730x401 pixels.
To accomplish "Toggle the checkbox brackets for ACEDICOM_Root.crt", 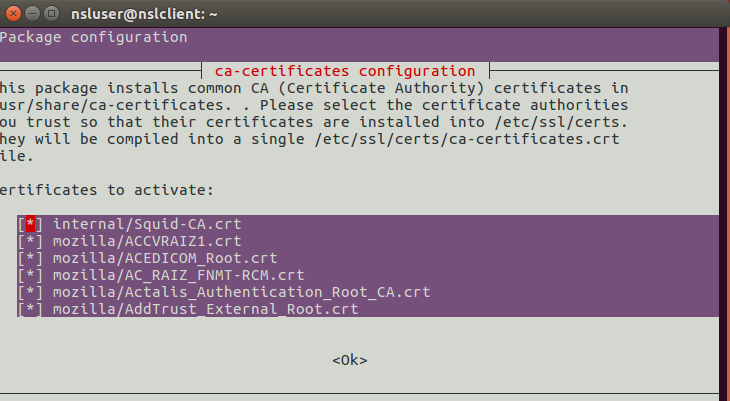I will point(30,258).
